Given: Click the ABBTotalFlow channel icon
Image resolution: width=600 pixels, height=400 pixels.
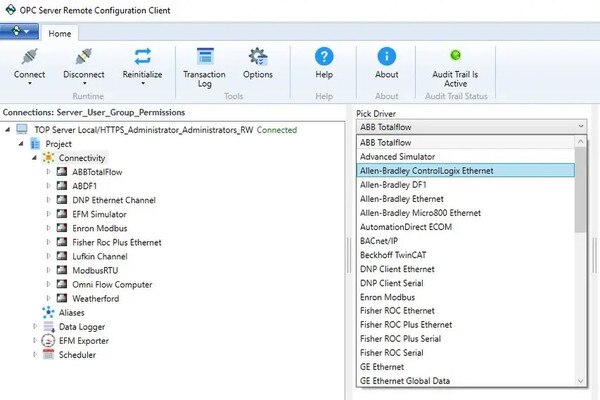Looking at the screenshot, I should click(62, 171).
